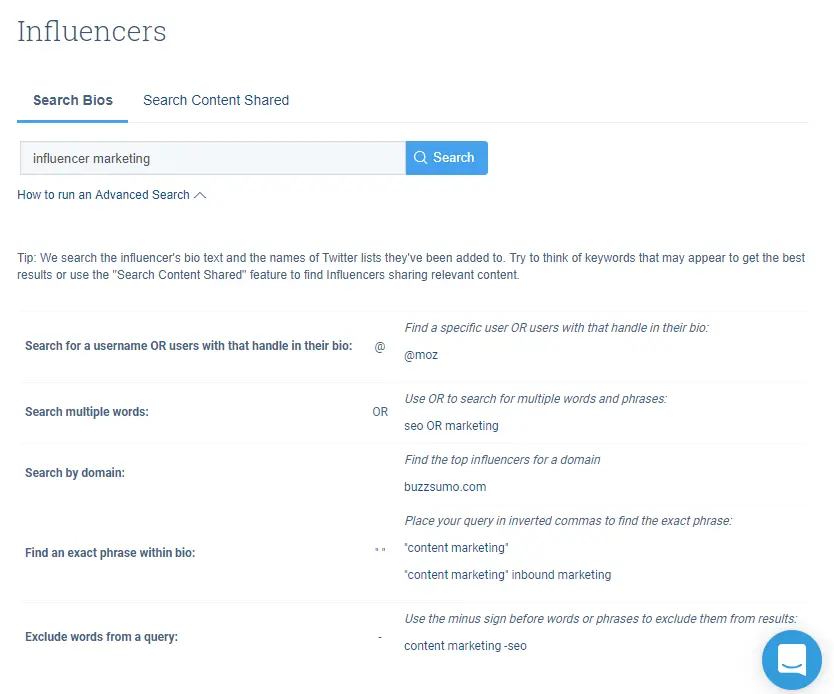Click the Find an exact phrase label
The height and width of the screenshot is (694, 834).
click(x=110, y=552)
